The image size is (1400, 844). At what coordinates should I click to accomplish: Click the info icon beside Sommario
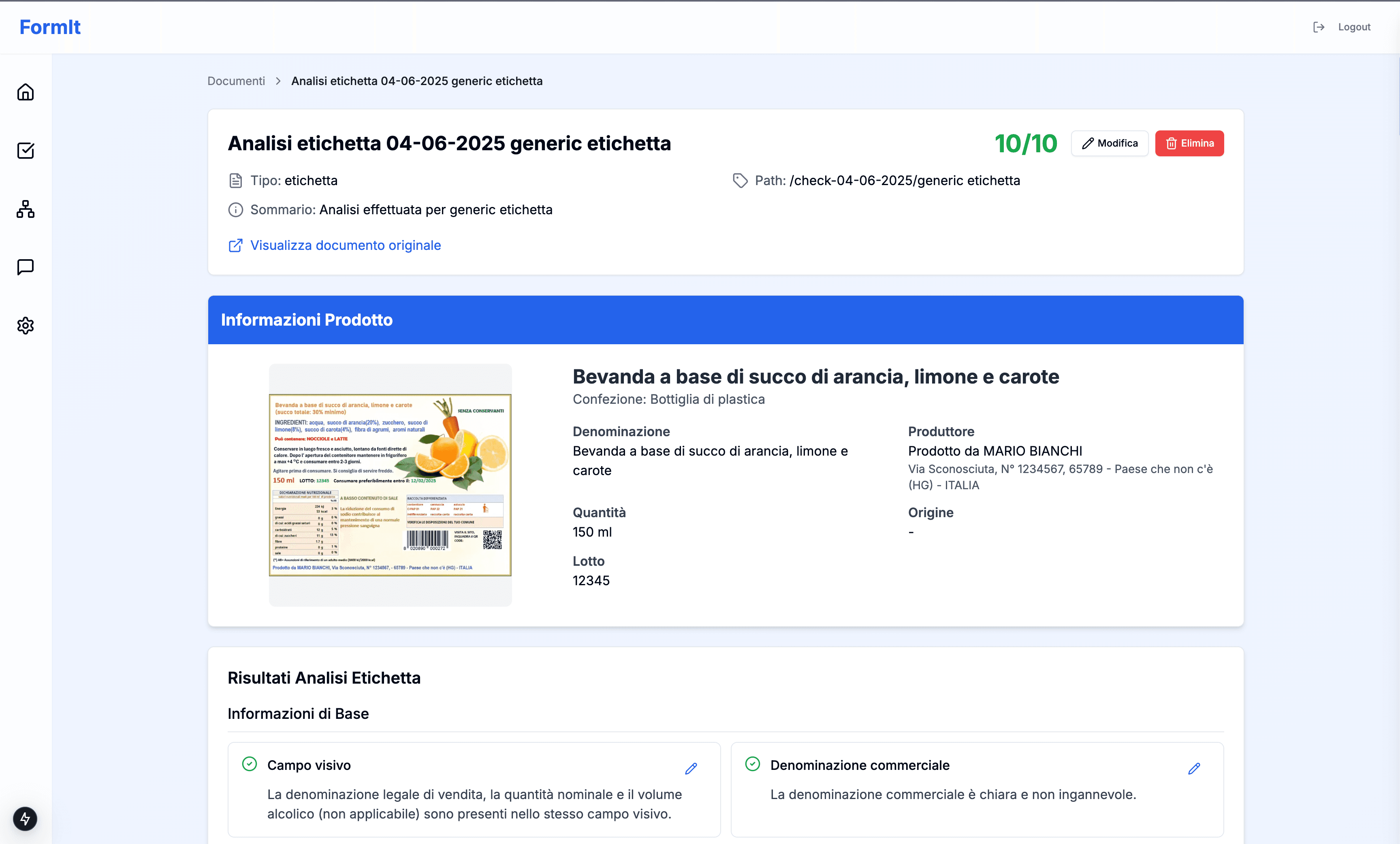[235, 209]
